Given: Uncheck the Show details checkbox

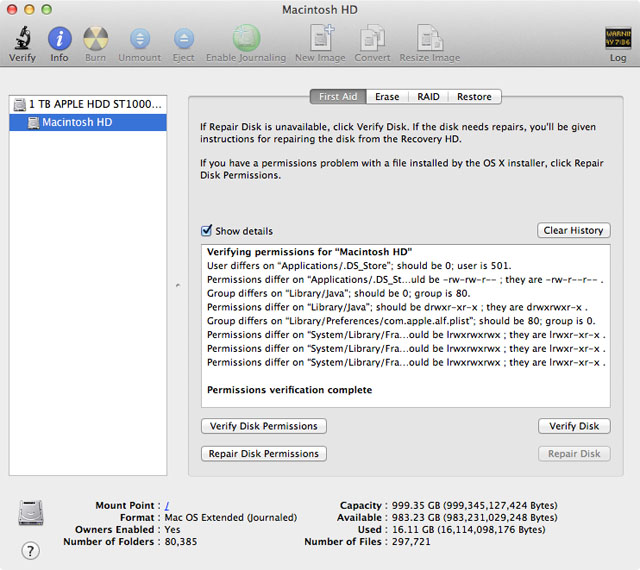Looking at the screenshot, I should pyautogui.click(x=207, y=230).
